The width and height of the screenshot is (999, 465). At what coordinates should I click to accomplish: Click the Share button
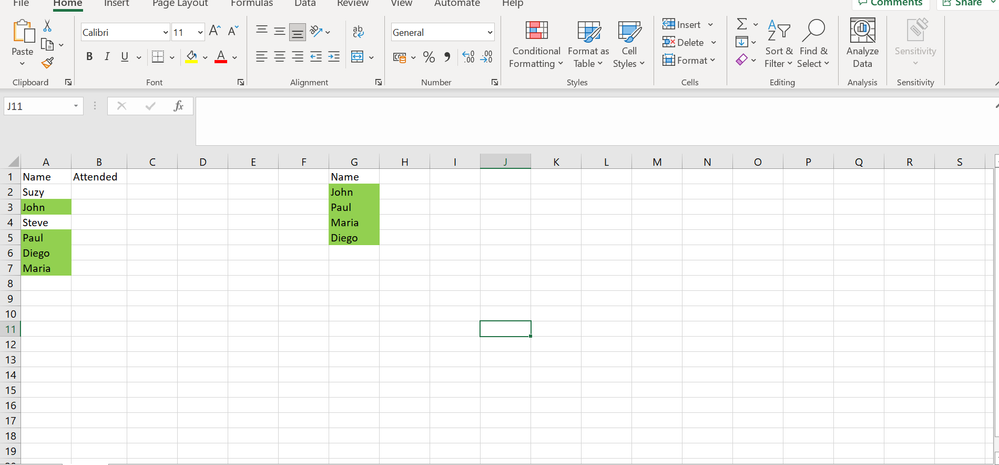click(x=966, y=3)
